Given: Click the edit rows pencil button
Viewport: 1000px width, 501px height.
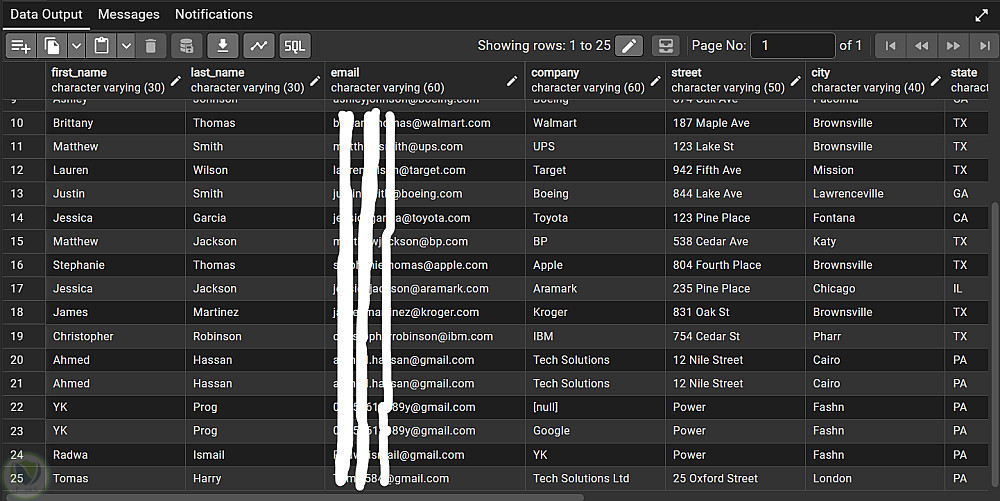Looking at the screenshot, I should pyautogui.click(x=629, y=46).
